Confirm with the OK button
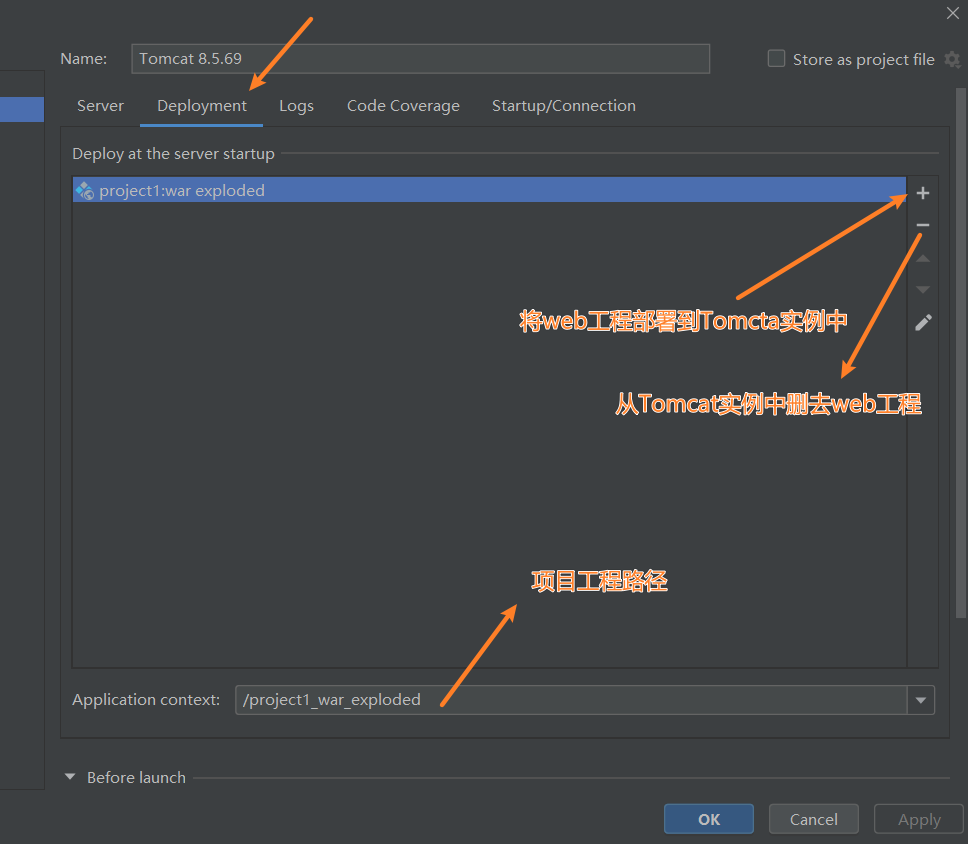Screen dimensions: 968x844 point(709,819)
